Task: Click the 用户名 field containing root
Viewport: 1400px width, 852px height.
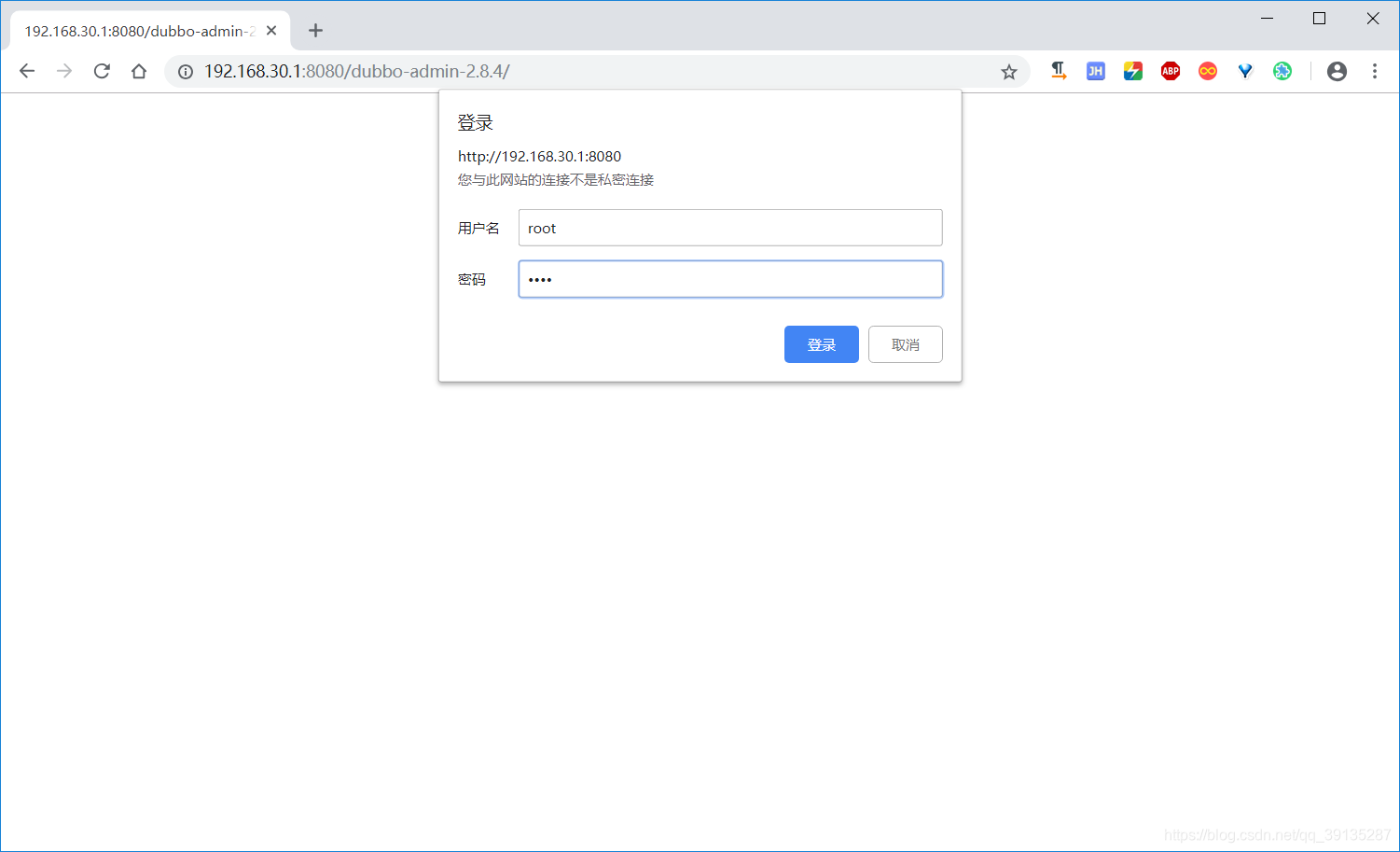Action: click(730, 228)
